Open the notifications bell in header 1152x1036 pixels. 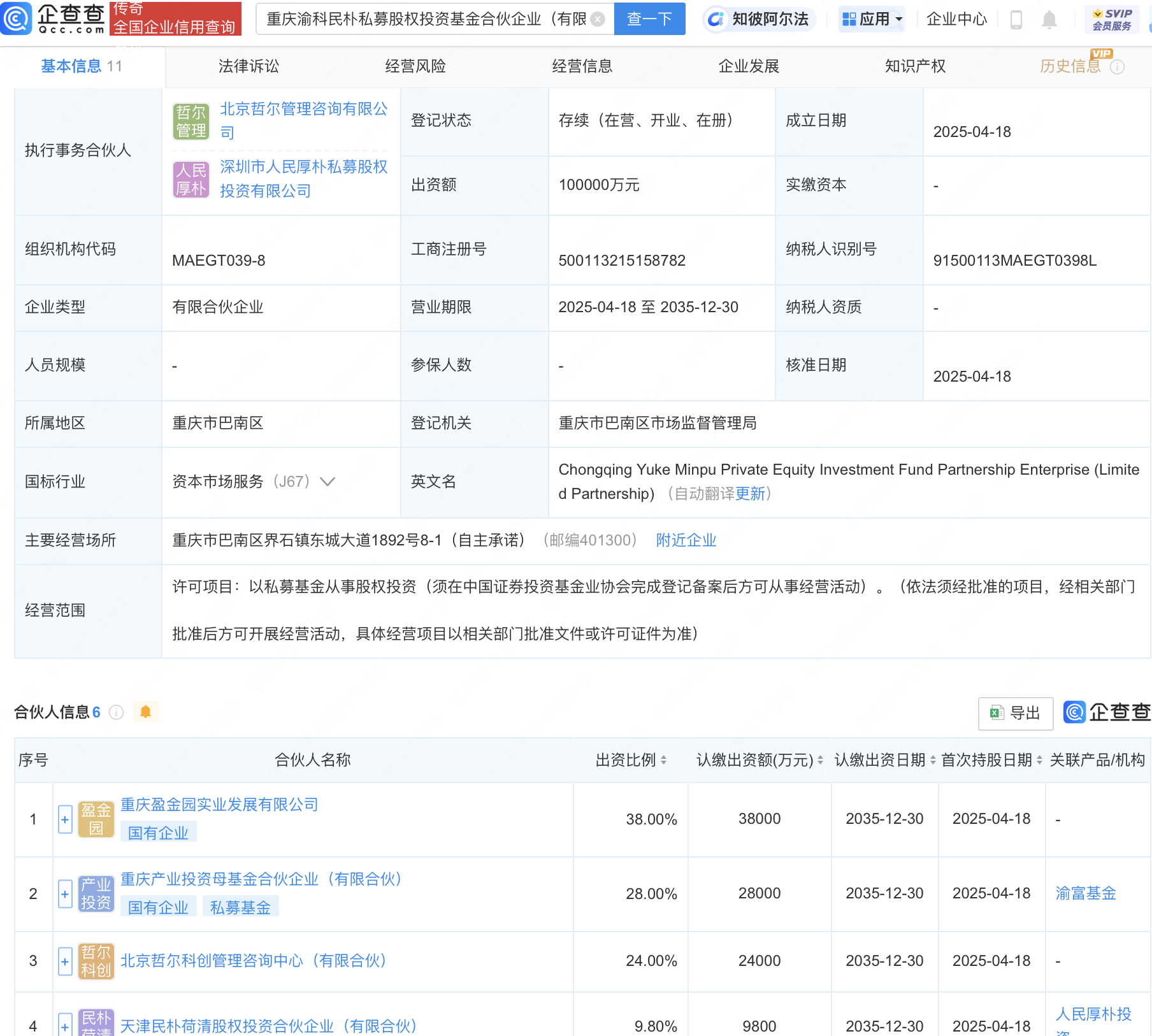click(x=1049, y=20)
